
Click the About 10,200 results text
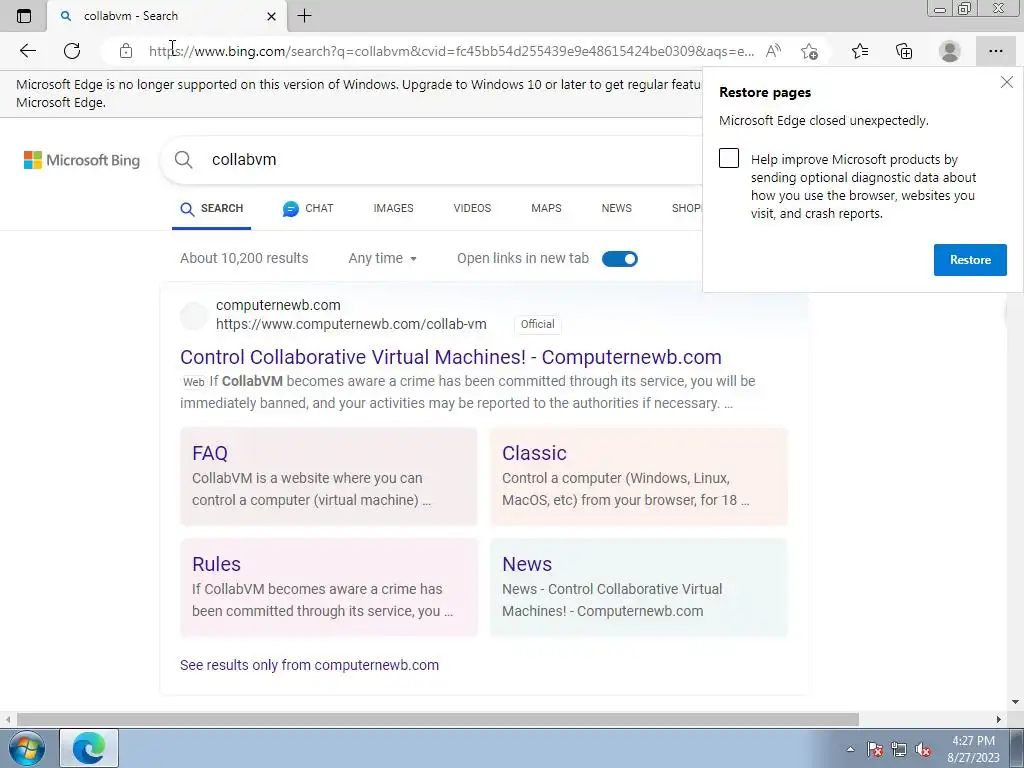[244, 259]
